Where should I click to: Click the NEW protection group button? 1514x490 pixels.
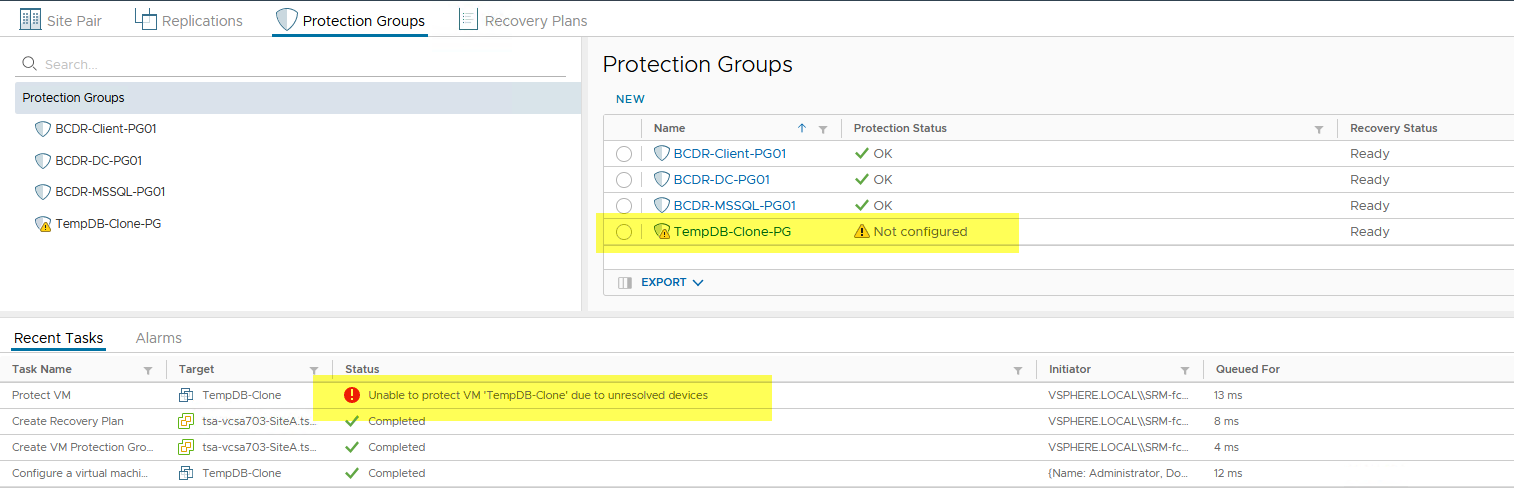click(x=630, y=99)
